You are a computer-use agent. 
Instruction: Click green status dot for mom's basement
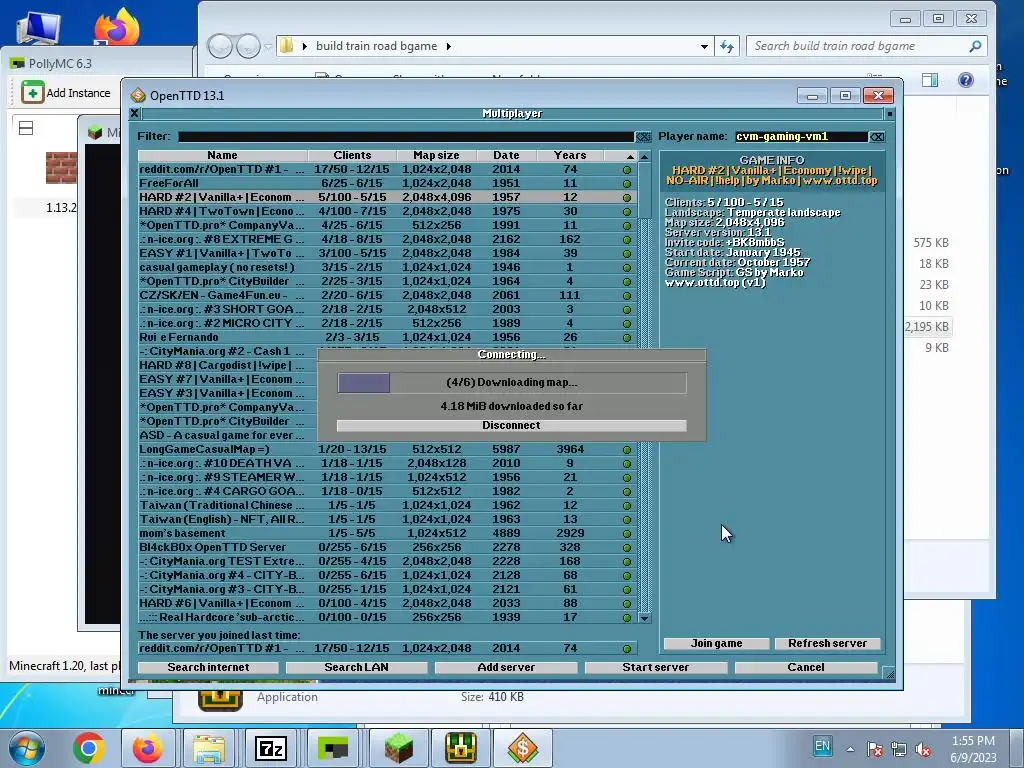[627, 534]
